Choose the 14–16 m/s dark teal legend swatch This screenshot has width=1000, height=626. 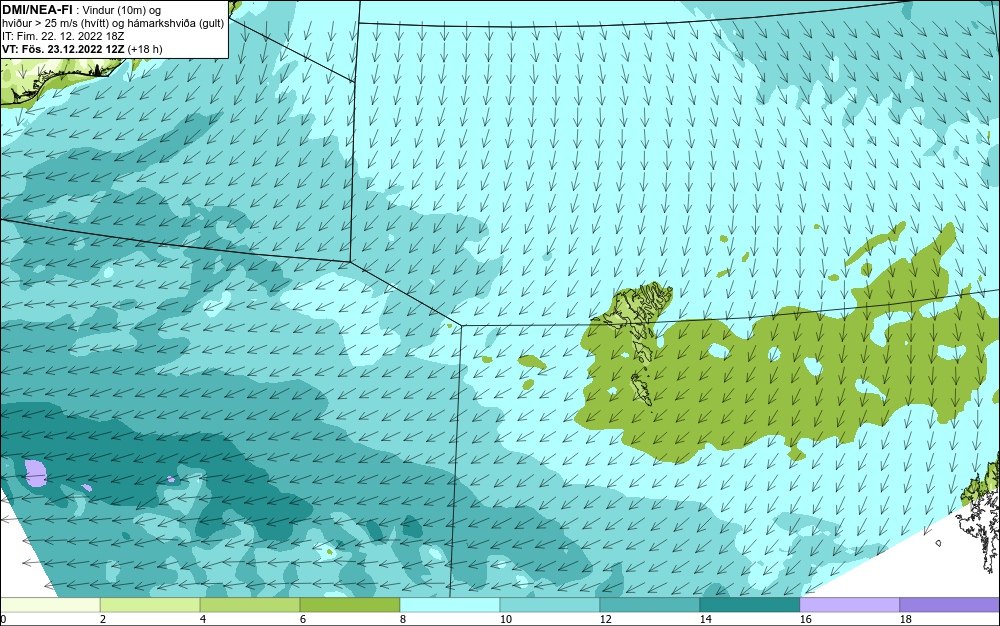(x=750, y=605)
